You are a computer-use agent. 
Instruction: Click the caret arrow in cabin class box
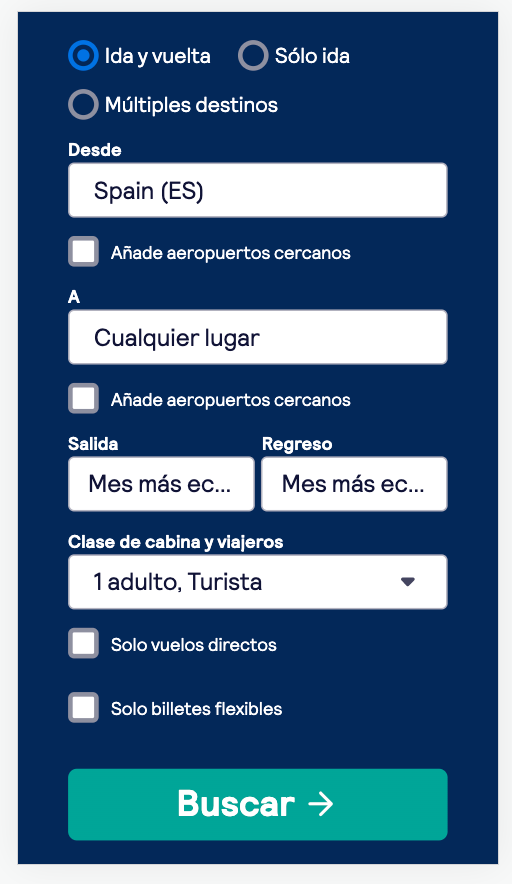(408, 582)
